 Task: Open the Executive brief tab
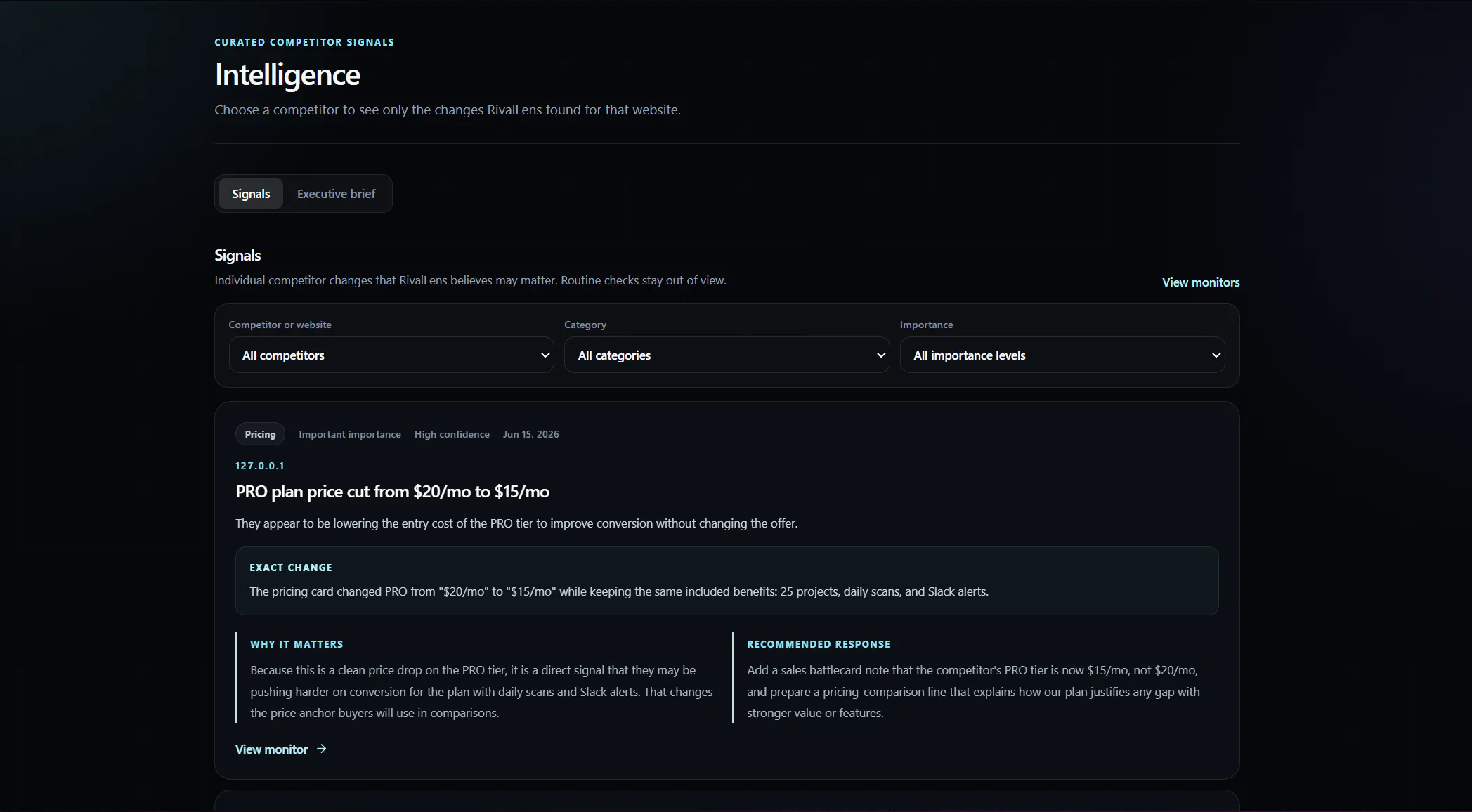pyautogui.click(x=336, y=194)
